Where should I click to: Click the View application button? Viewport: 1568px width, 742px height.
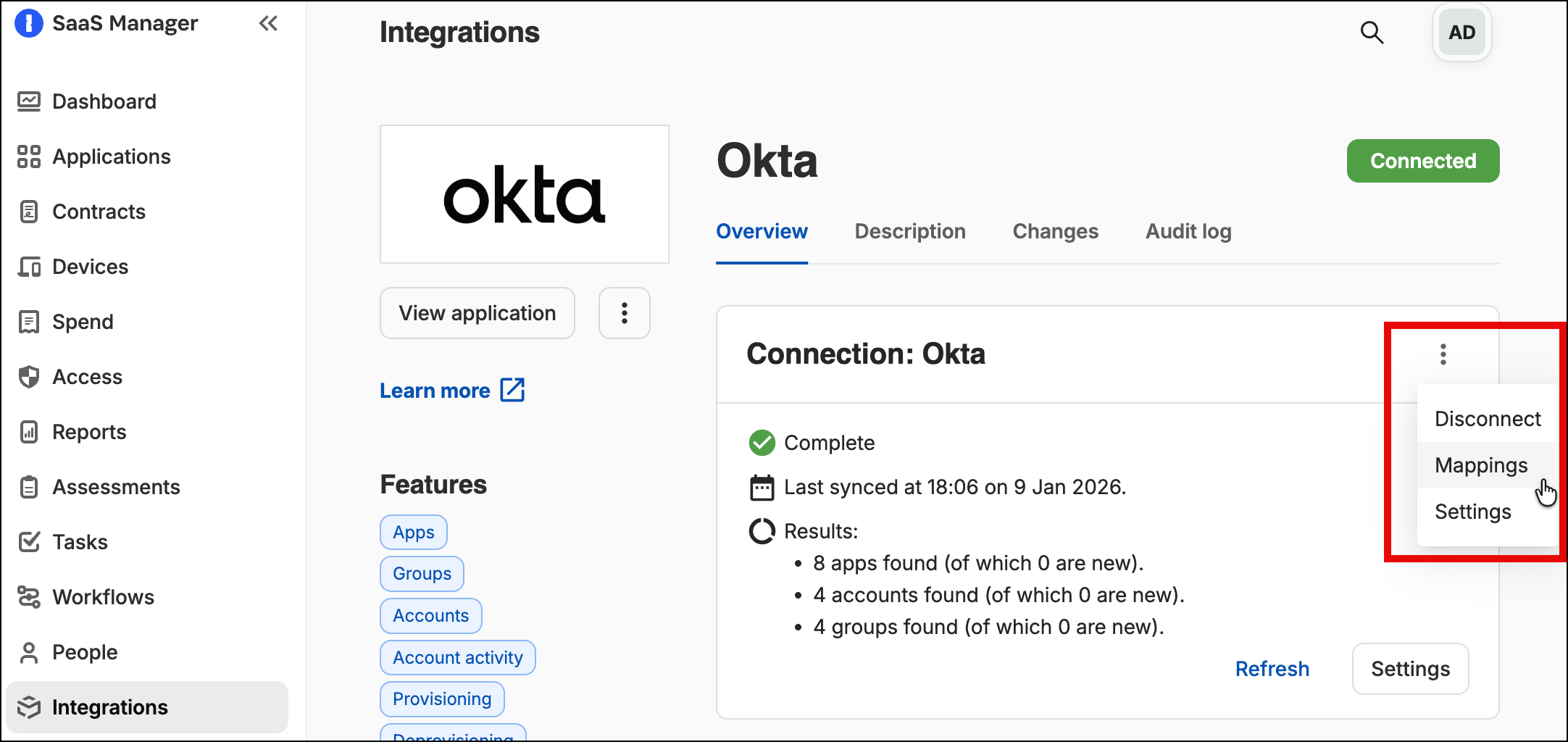tap(478, 313)
